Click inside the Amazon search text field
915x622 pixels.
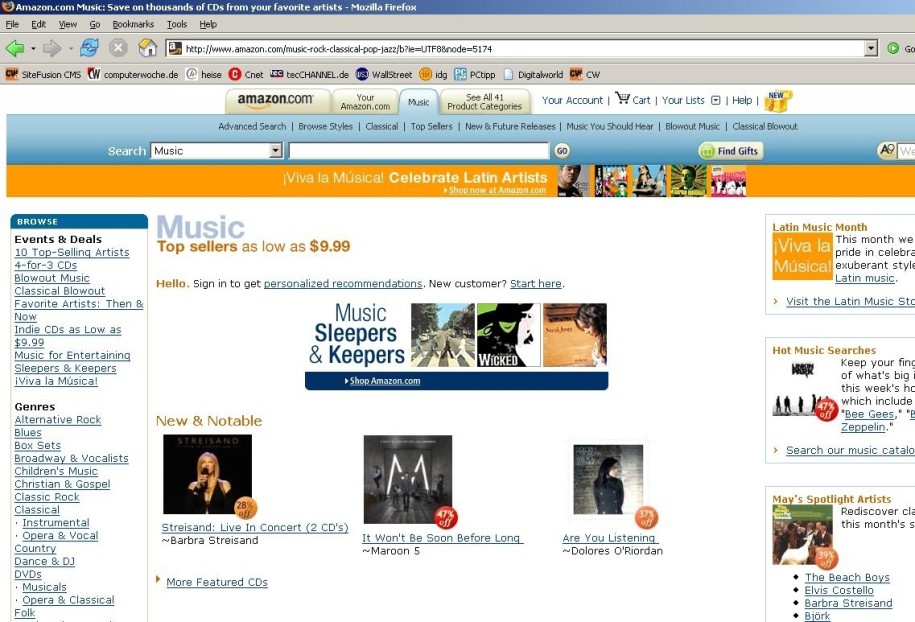pos(418,151)
